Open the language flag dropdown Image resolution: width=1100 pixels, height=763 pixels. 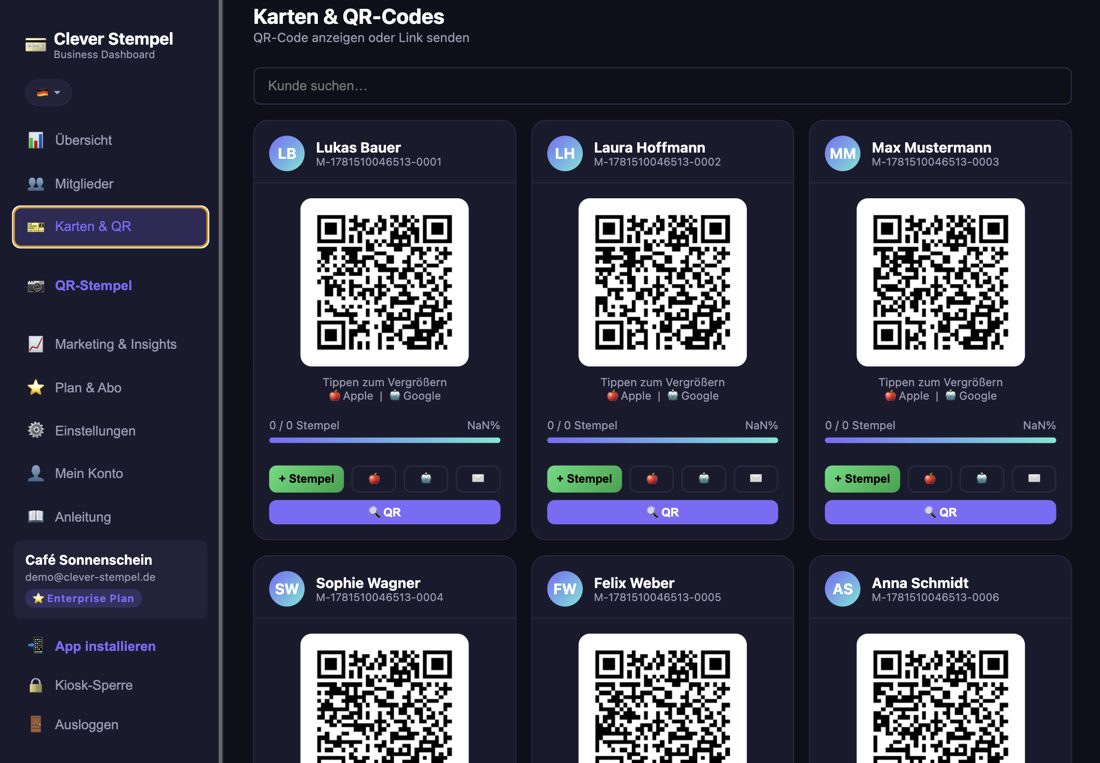point(48,93)
